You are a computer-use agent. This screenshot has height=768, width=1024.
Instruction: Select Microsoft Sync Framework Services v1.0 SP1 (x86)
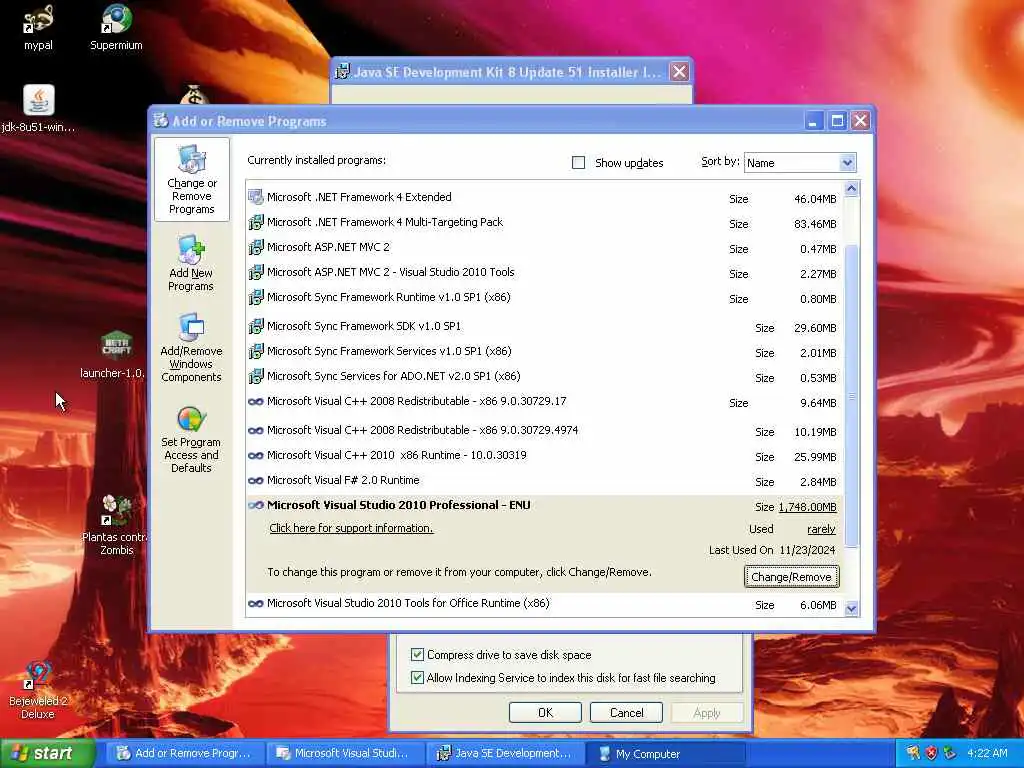[x=543, y=351]
